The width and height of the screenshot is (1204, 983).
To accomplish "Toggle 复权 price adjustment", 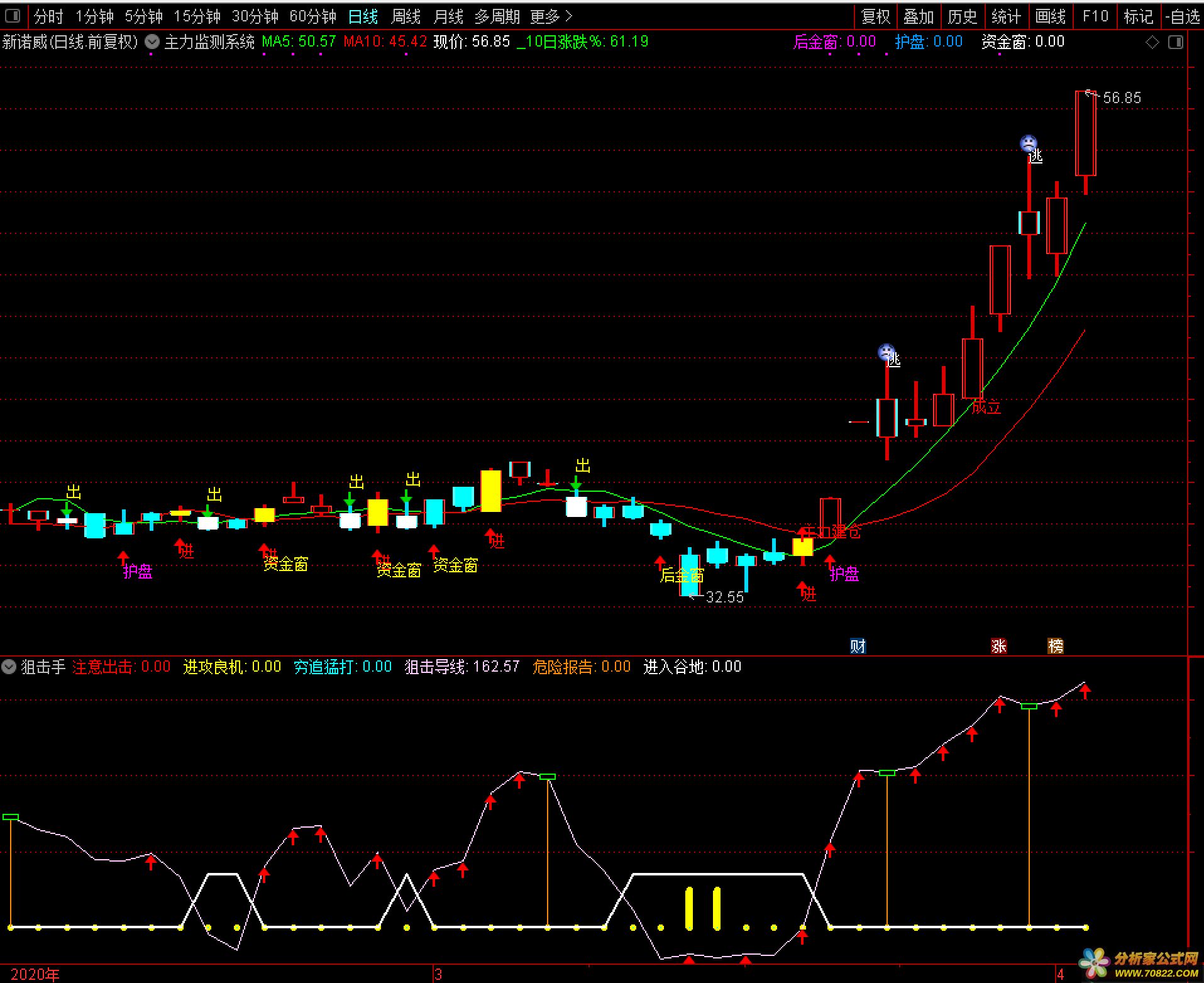I will [876, 16].
